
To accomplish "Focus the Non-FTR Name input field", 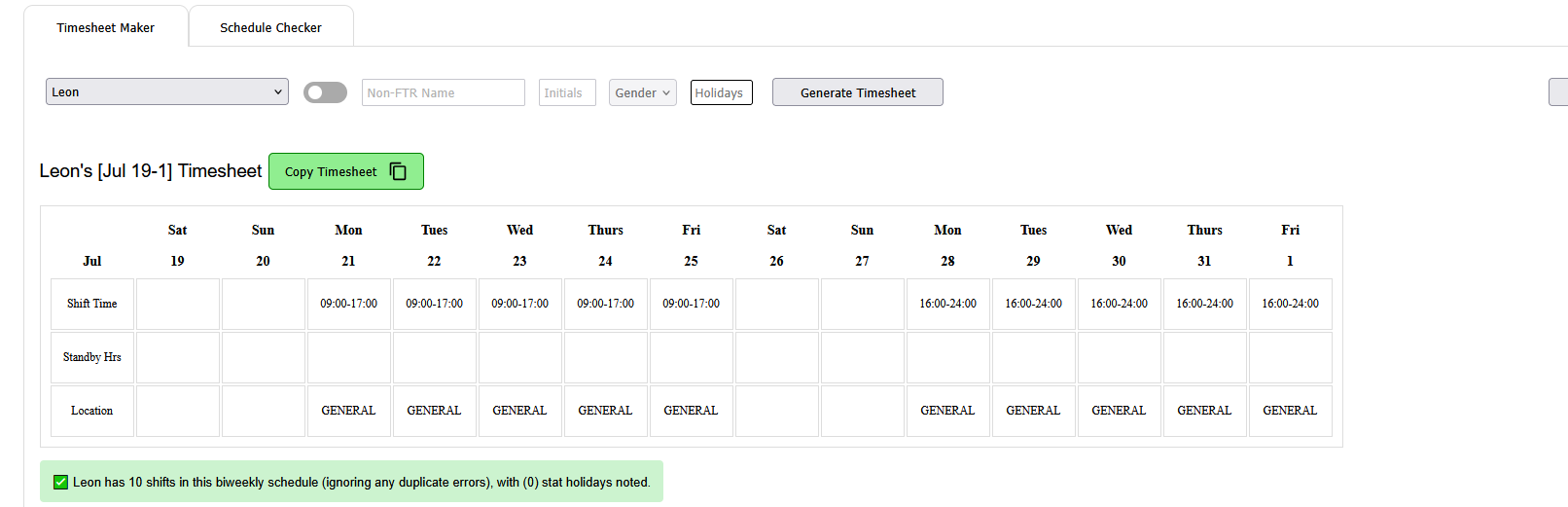I will pyautogui.click(x=443, y=92).
